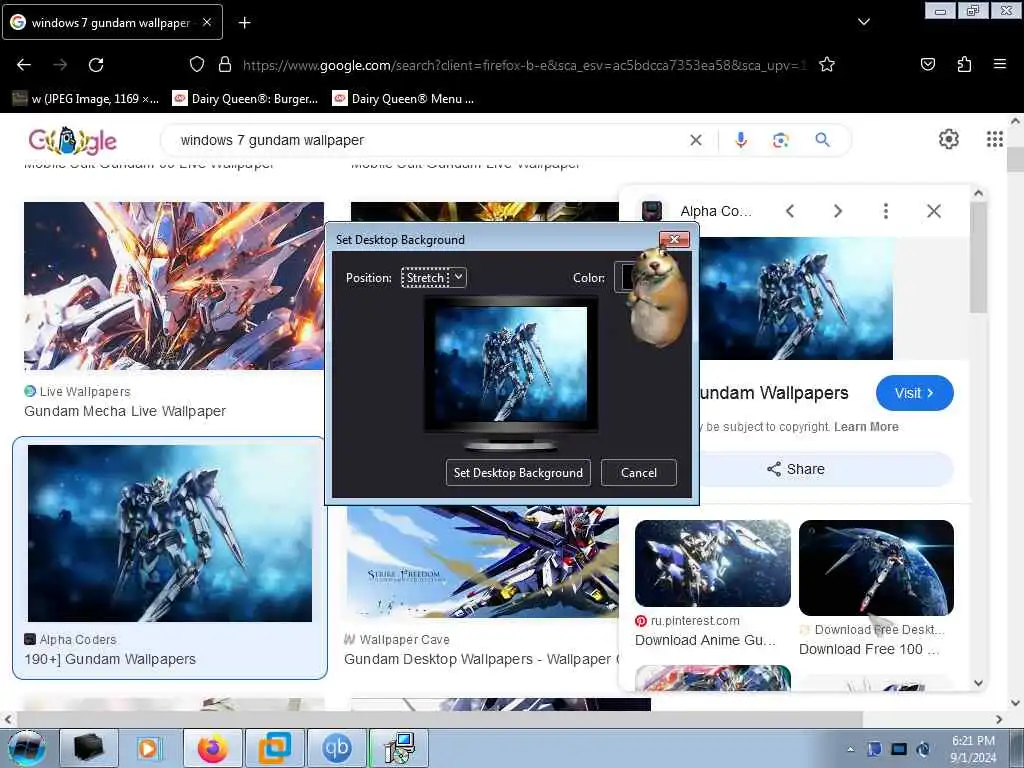
Task: Clear the Google search box text
Action: [x=696, y=140]
